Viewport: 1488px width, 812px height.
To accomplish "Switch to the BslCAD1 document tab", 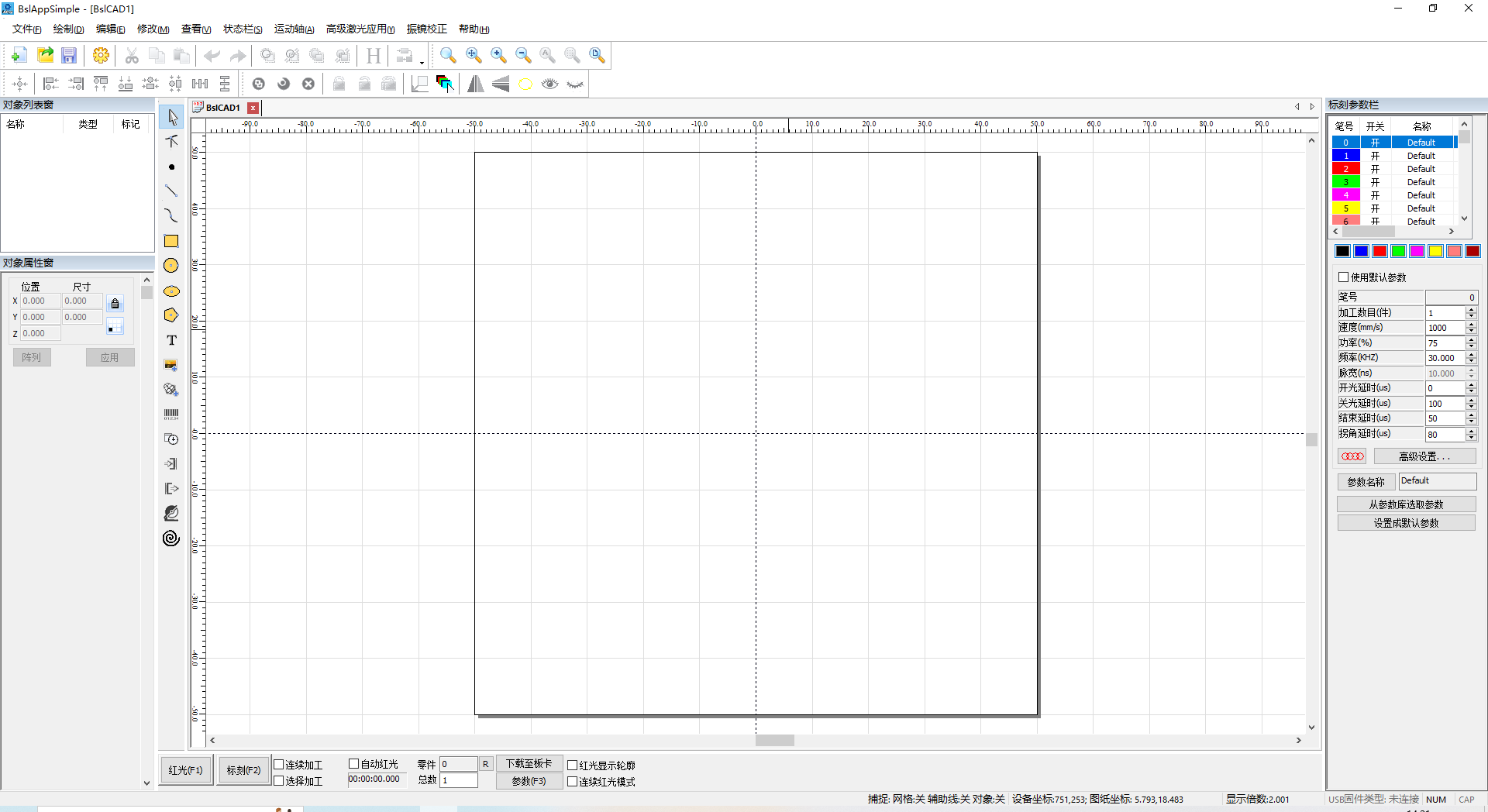I will point(223,108).
